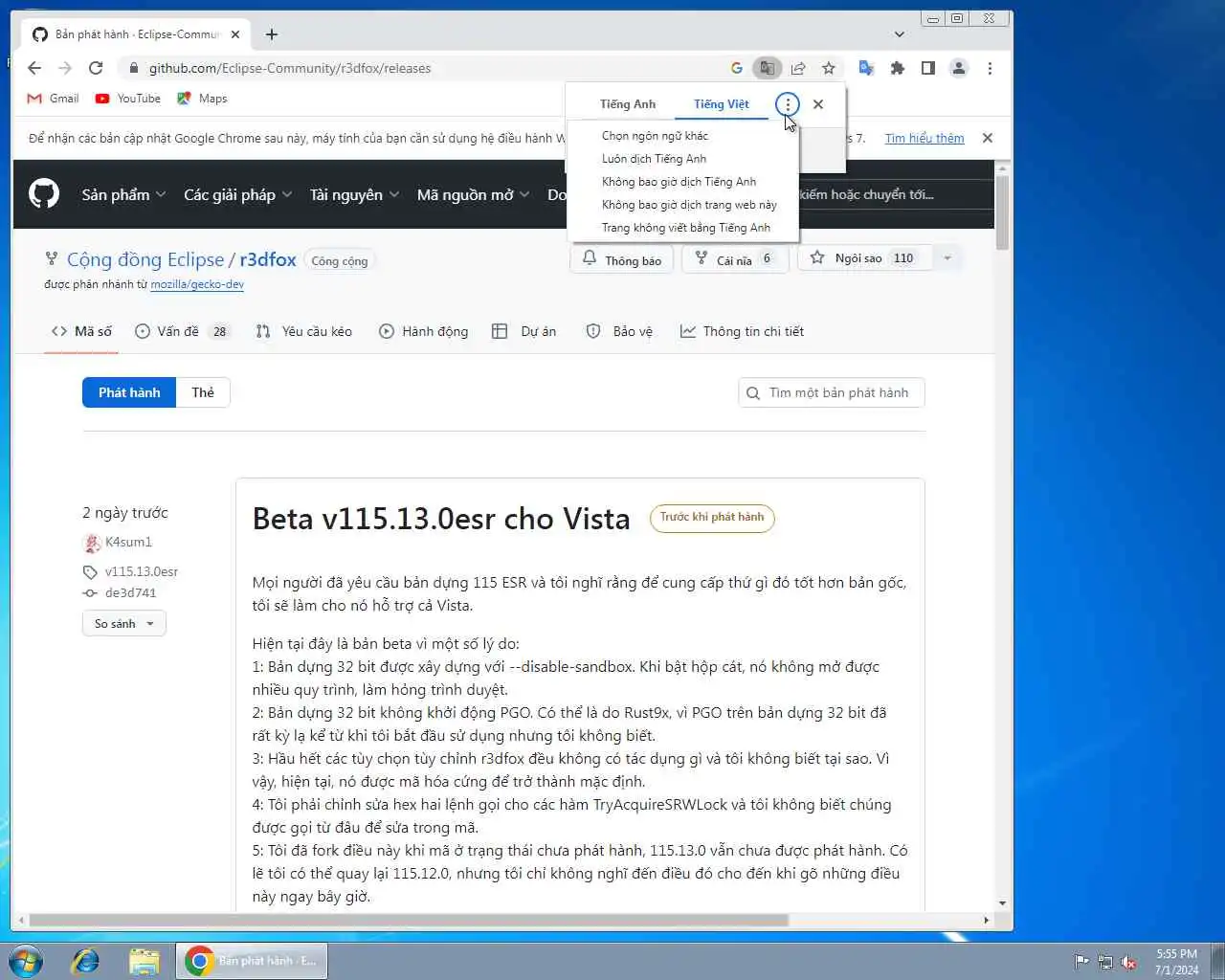Click the network tray icon

click(x=1105, y=962)
